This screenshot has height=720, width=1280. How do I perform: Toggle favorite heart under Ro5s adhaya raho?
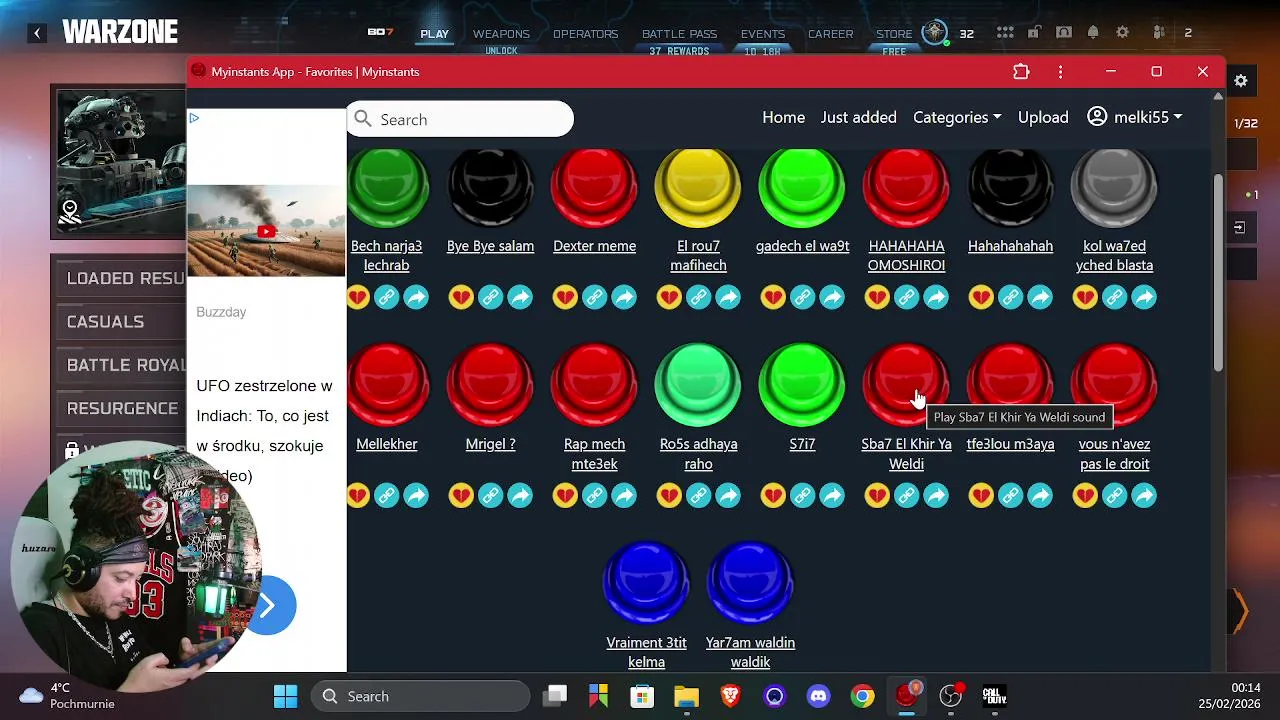(669, 495)
